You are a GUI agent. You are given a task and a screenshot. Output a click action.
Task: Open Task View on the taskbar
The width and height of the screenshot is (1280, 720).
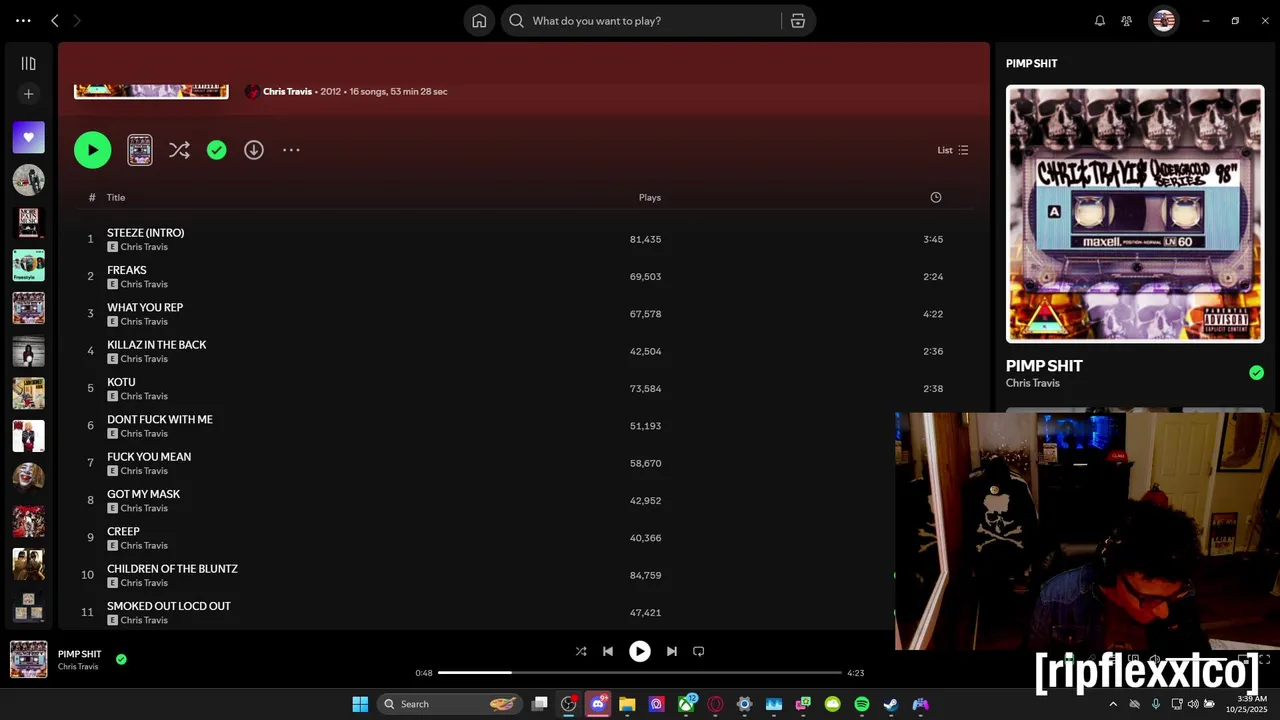(x=540, y=704)
